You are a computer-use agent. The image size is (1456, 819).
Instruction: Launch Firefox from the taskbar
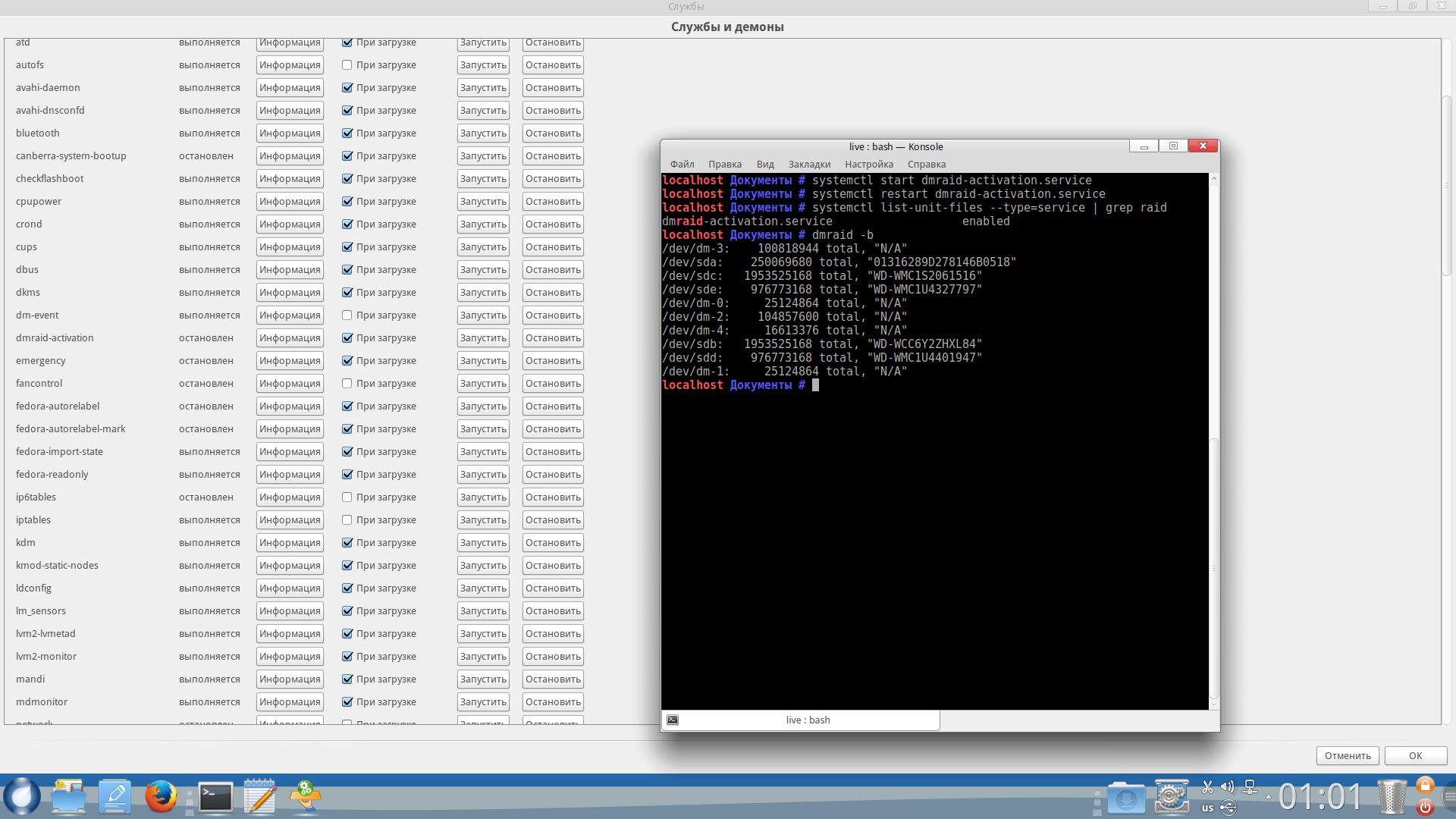tap(161, 797)
